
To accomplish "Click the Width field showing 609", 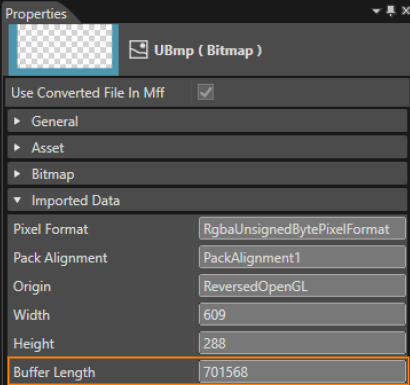I will click(302, 314).
